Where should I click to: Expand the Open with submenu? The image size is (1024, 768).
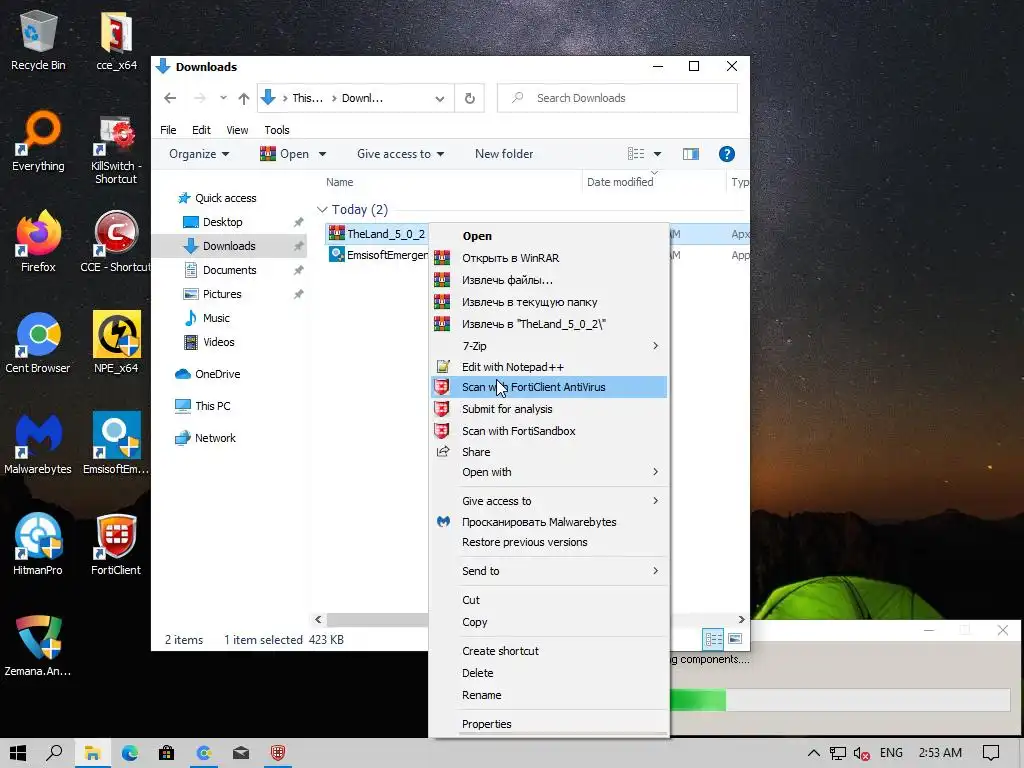[550, 472]
